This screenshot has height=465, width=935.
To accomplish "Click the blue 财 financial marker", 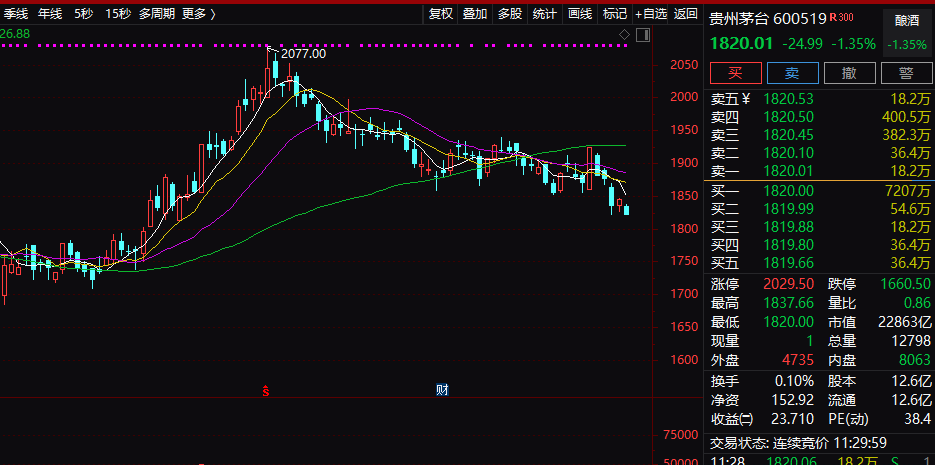I will point(442,390).
